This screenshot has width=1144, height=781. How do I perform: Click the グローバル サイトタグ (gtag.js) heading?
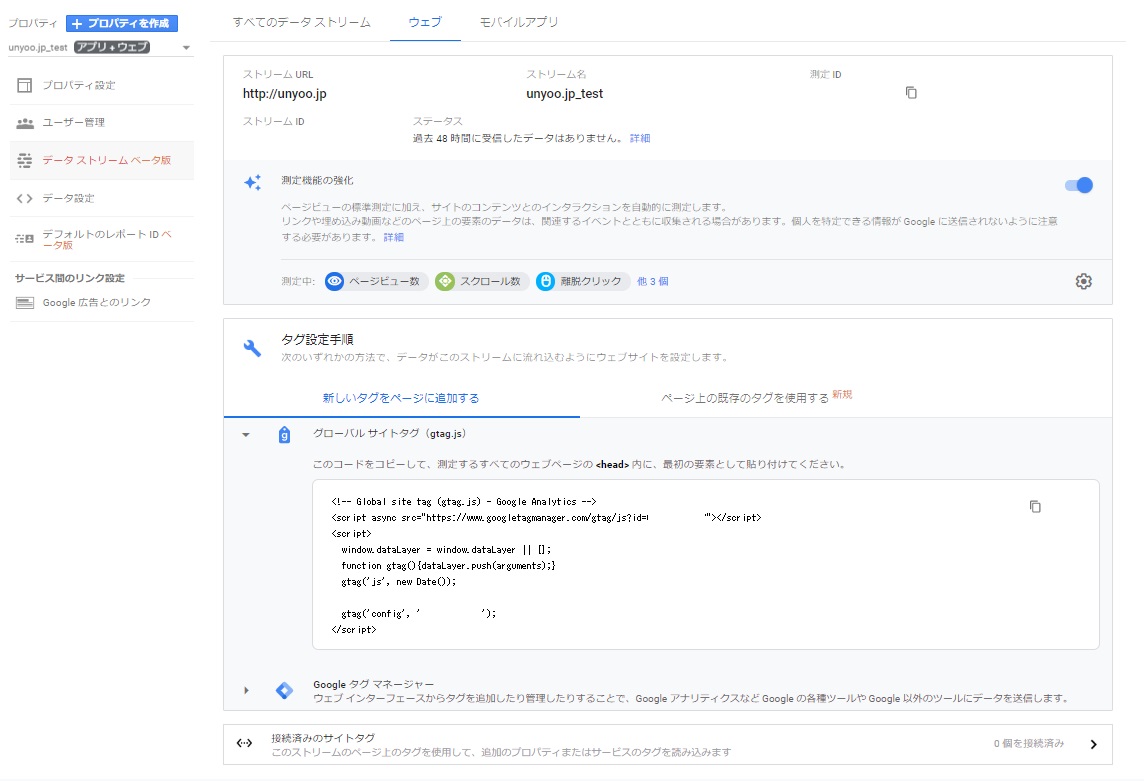point(390,434)
